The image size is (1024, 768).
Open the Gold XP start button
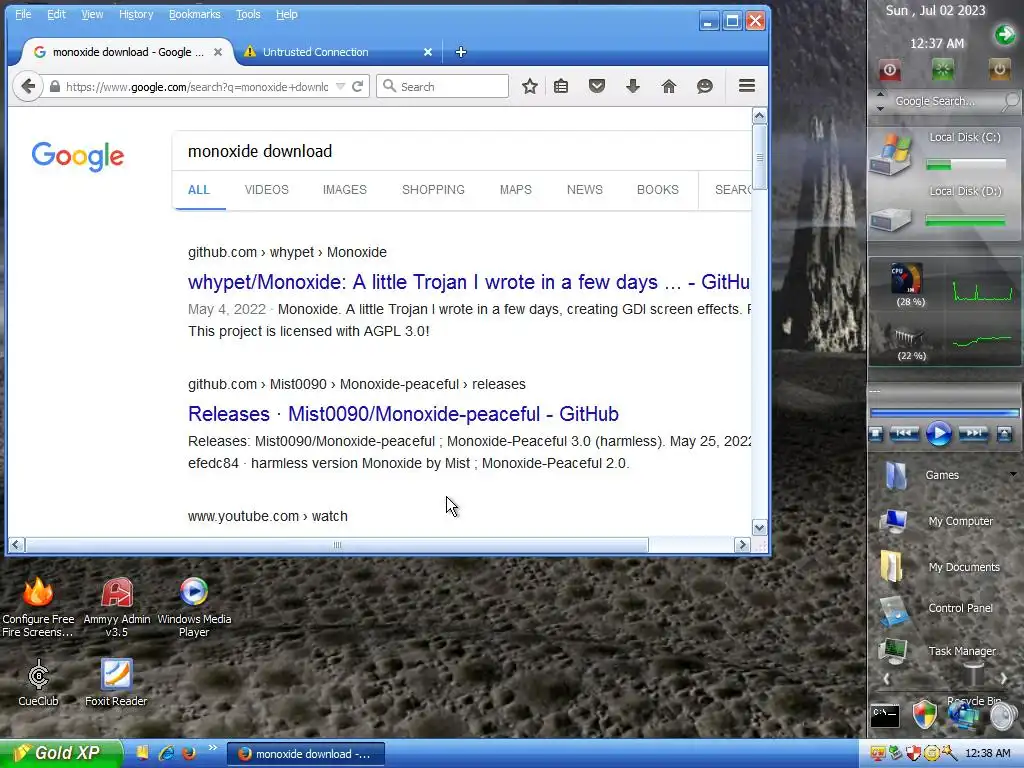[61, 753]
